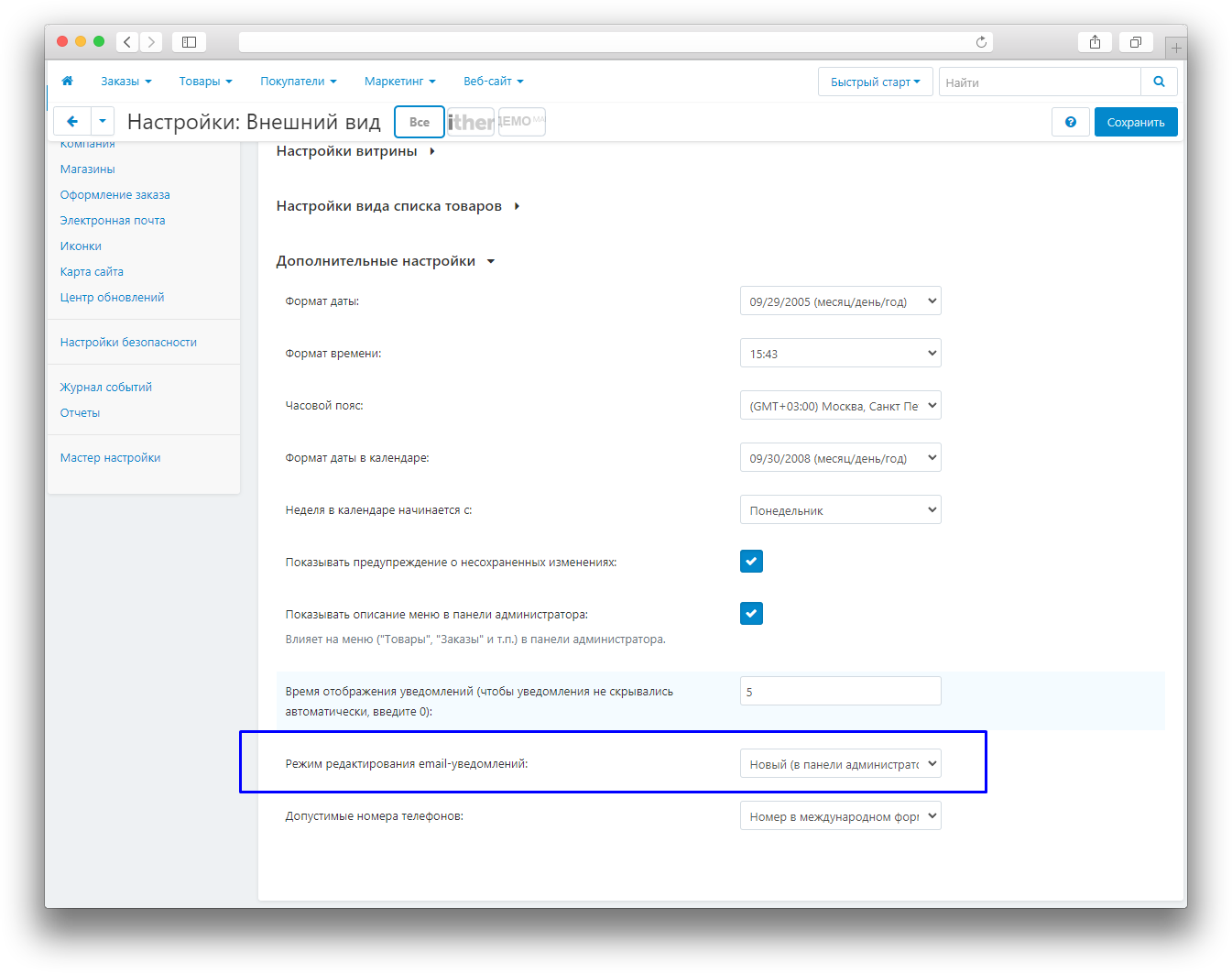This screenshot has width=1232, height=973.
Task: Click the Safari address bar
Action: (616, 42)
